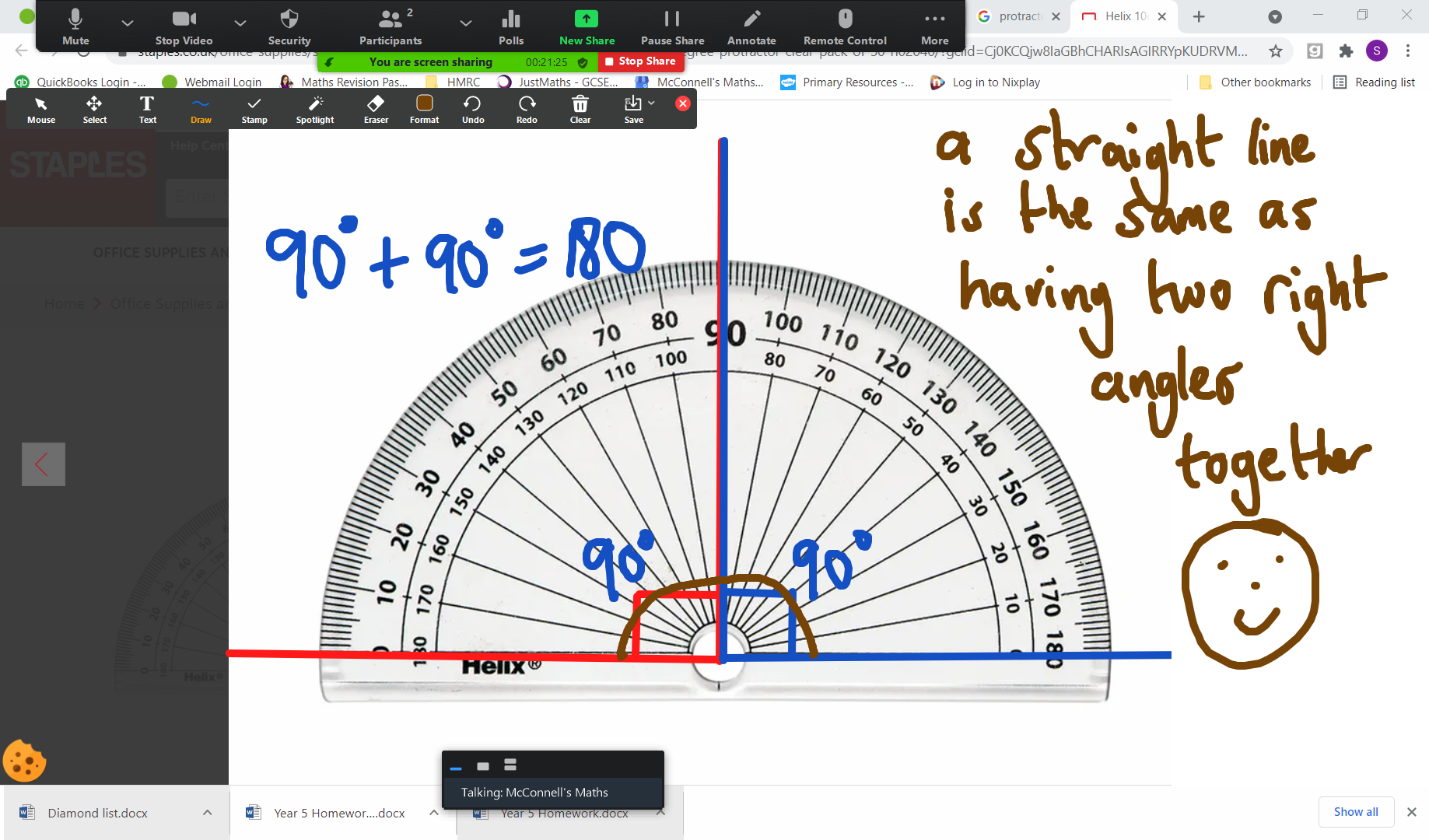The width and height of the screenshot is (1429, 840).
Task: Expand the audio options arrow beside Mute
Action: point(128,23)
